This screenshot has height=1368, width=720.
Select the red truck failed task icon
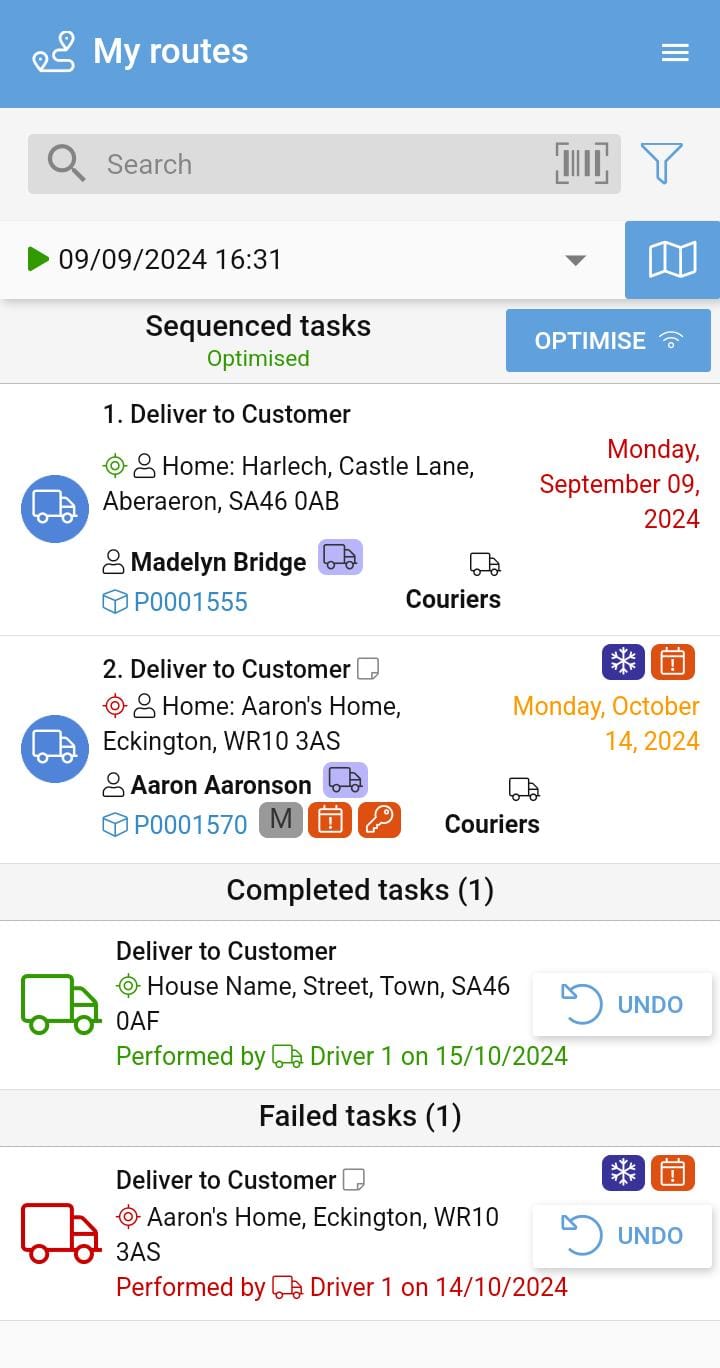pyautogui.click(x=60, y=1233)
